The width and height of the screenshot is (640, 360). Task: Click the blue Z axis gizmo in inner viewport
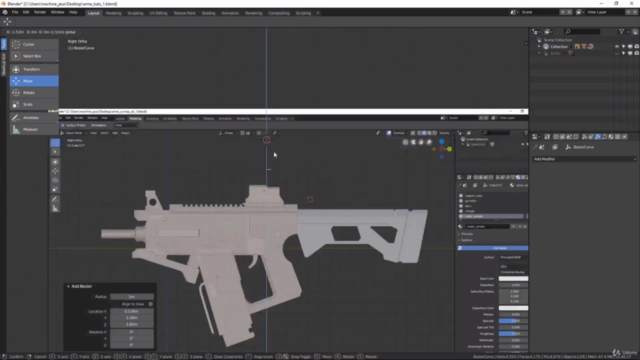[442, 142]
